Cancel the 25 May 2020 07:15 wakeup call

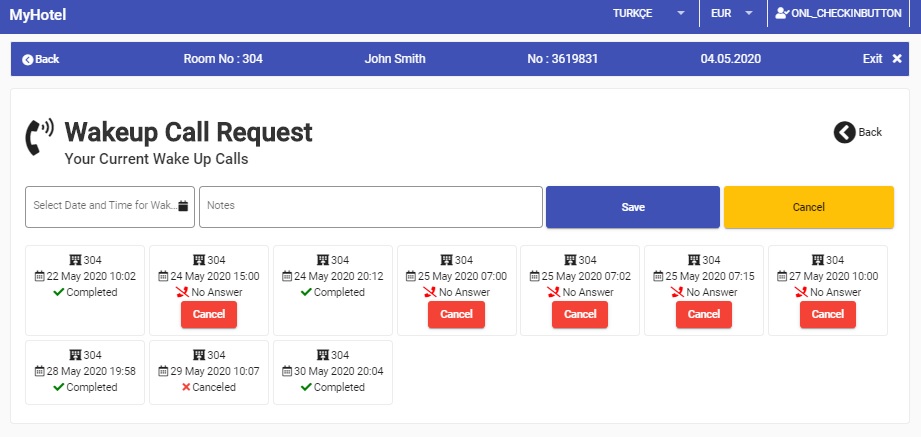(704, 315)
